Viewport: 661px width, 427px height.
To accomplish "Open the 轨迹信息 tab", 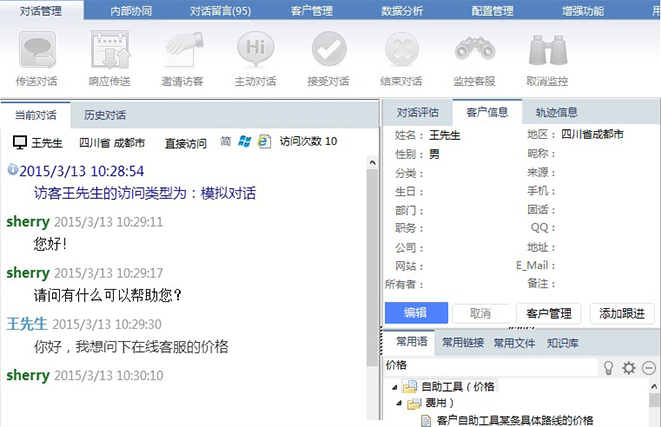I will coord(556,112).
